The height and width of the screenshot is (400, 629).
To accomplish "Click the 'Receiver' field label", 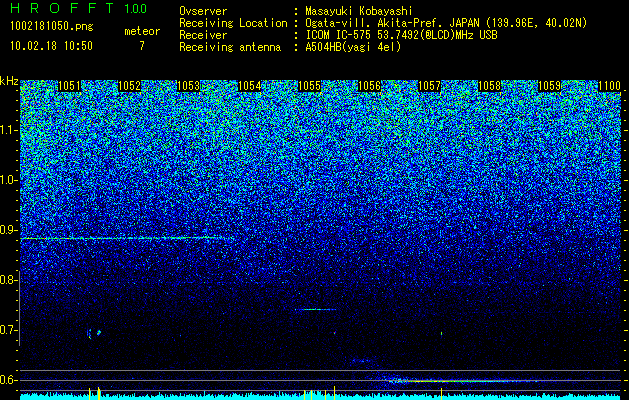I will coord(203,35).
